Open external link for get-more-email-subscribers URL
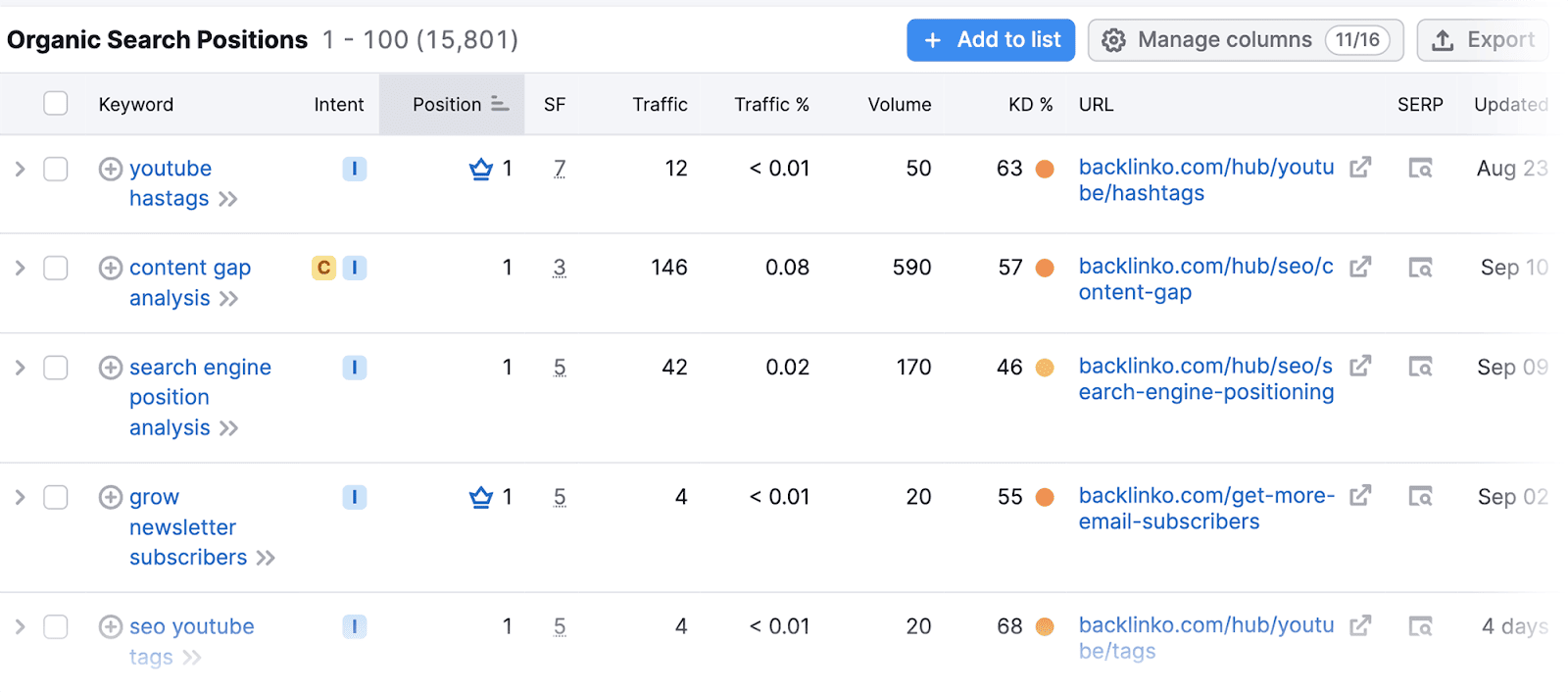Screen dimensions: 1568x692 tap(1360, 496)
